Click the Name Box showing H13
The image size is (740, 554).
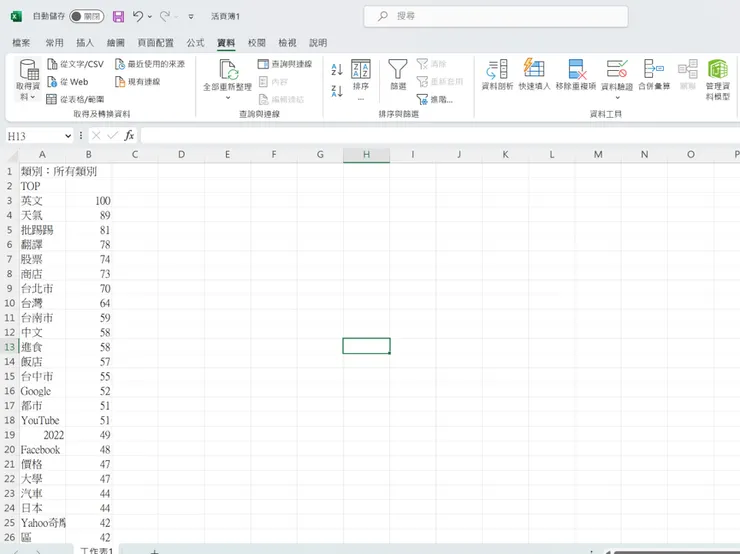[x=34, y=136]
